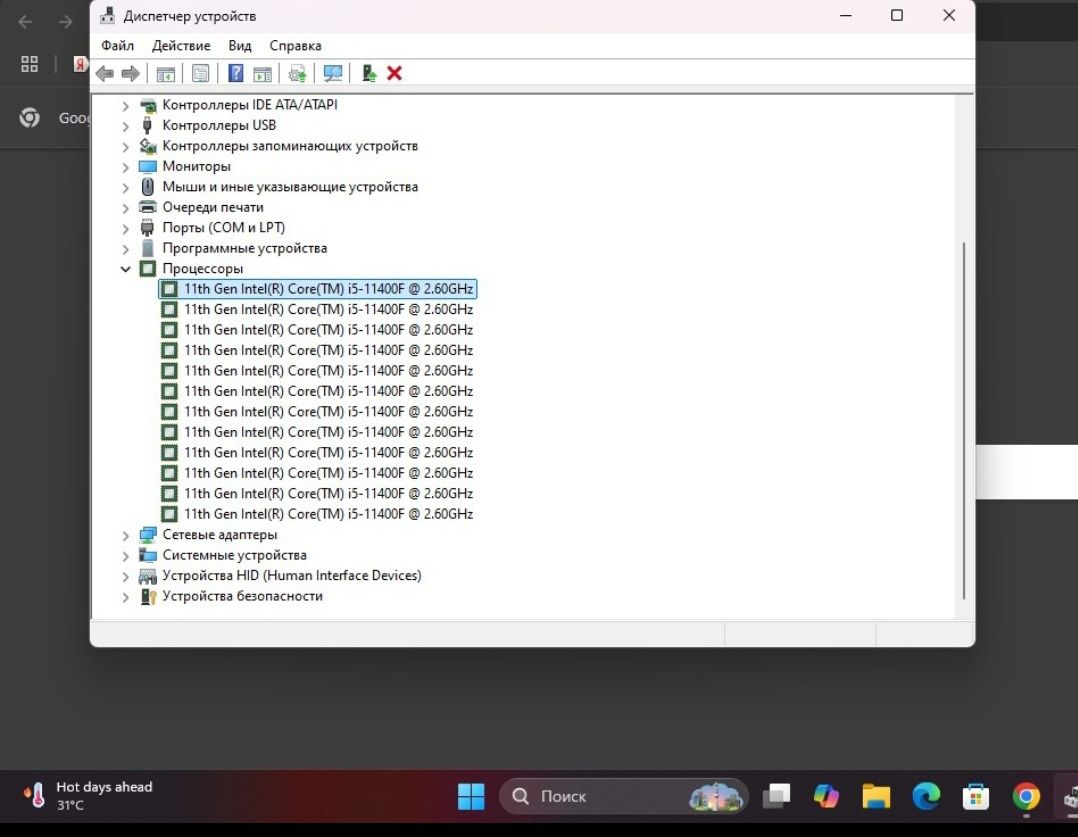Viewport: 1078px width, 837px height.
Task: Open the Device Manager title bar icon menu
Action: (x=107, y=15)
